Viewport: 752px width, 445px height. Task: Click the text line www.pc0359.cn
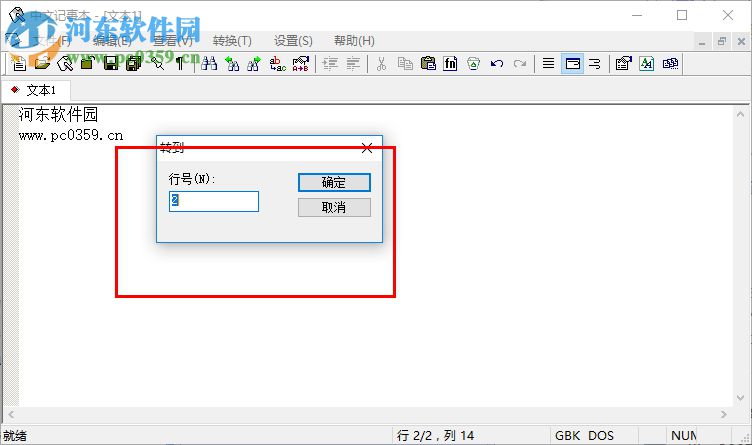coord(71,136)
